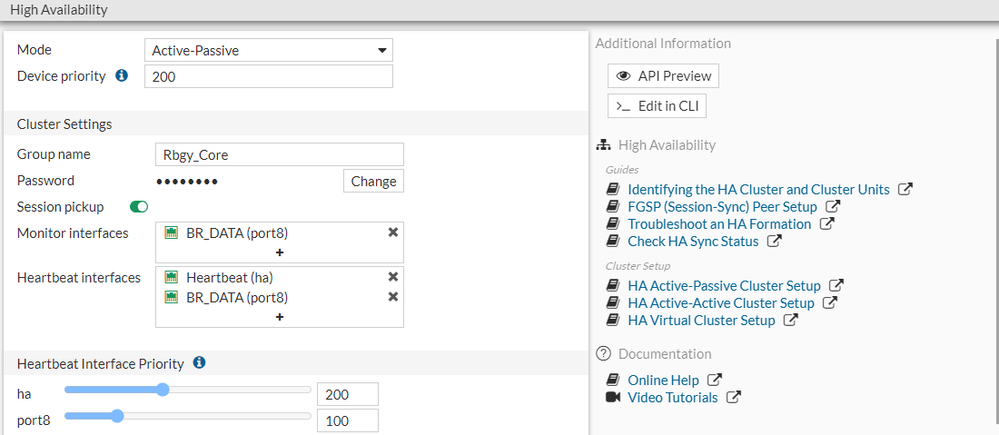Remove BR_DATA (port8) from Heartbeat interfaces

click(393, 297)
